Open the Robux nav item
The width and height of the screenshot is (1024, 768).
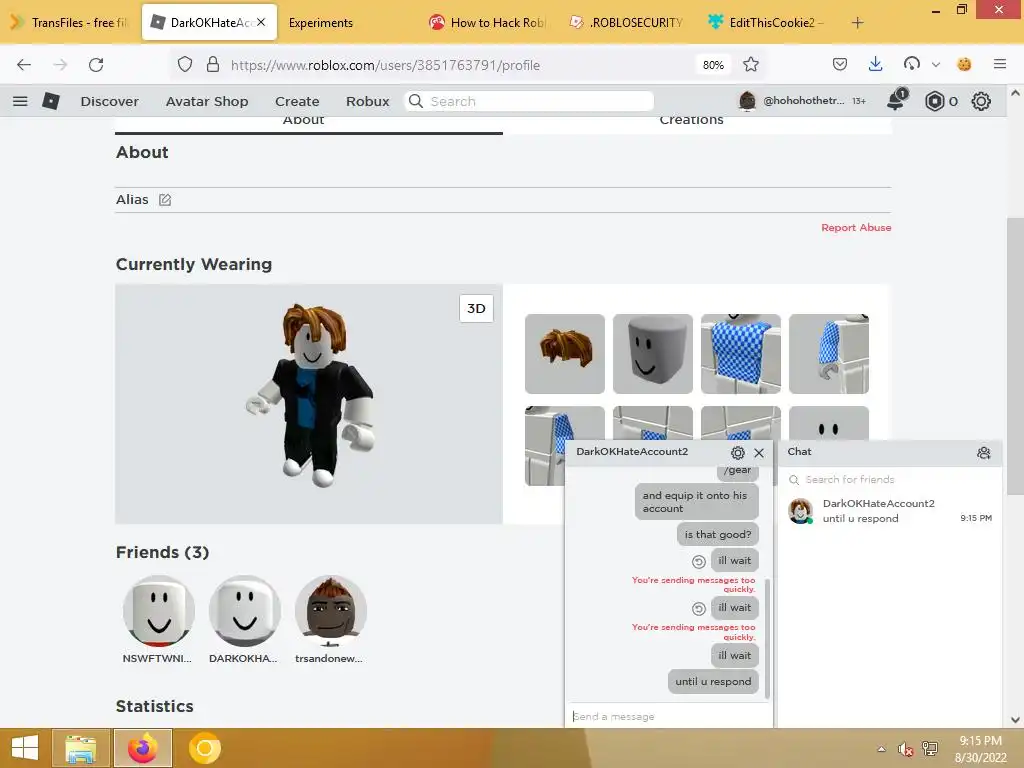click(368, 101)
